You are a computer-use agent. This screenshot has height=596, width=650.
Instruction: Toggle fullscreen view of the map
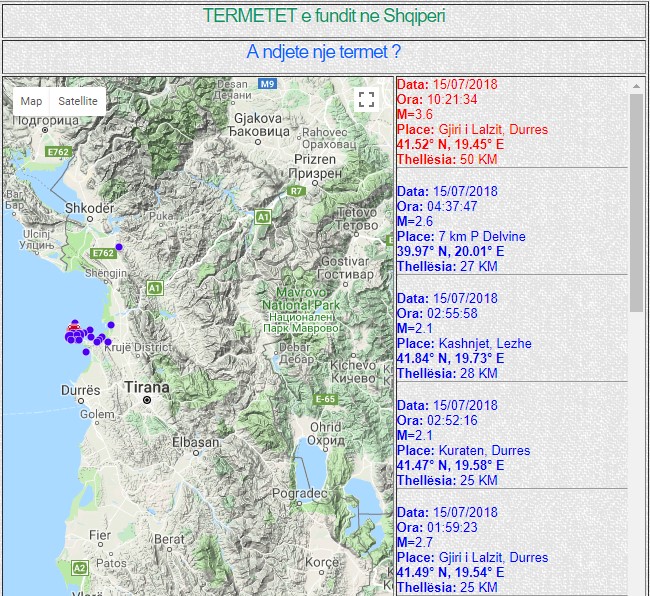coord(366,99)
